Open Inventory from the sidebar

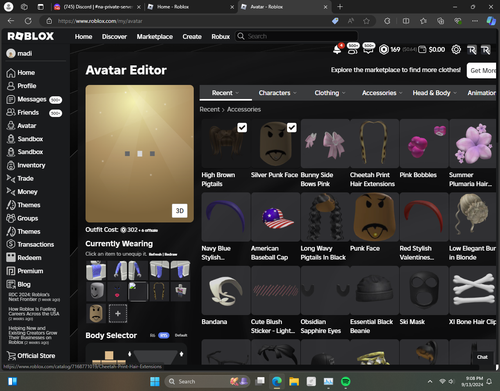click(26, 165)
